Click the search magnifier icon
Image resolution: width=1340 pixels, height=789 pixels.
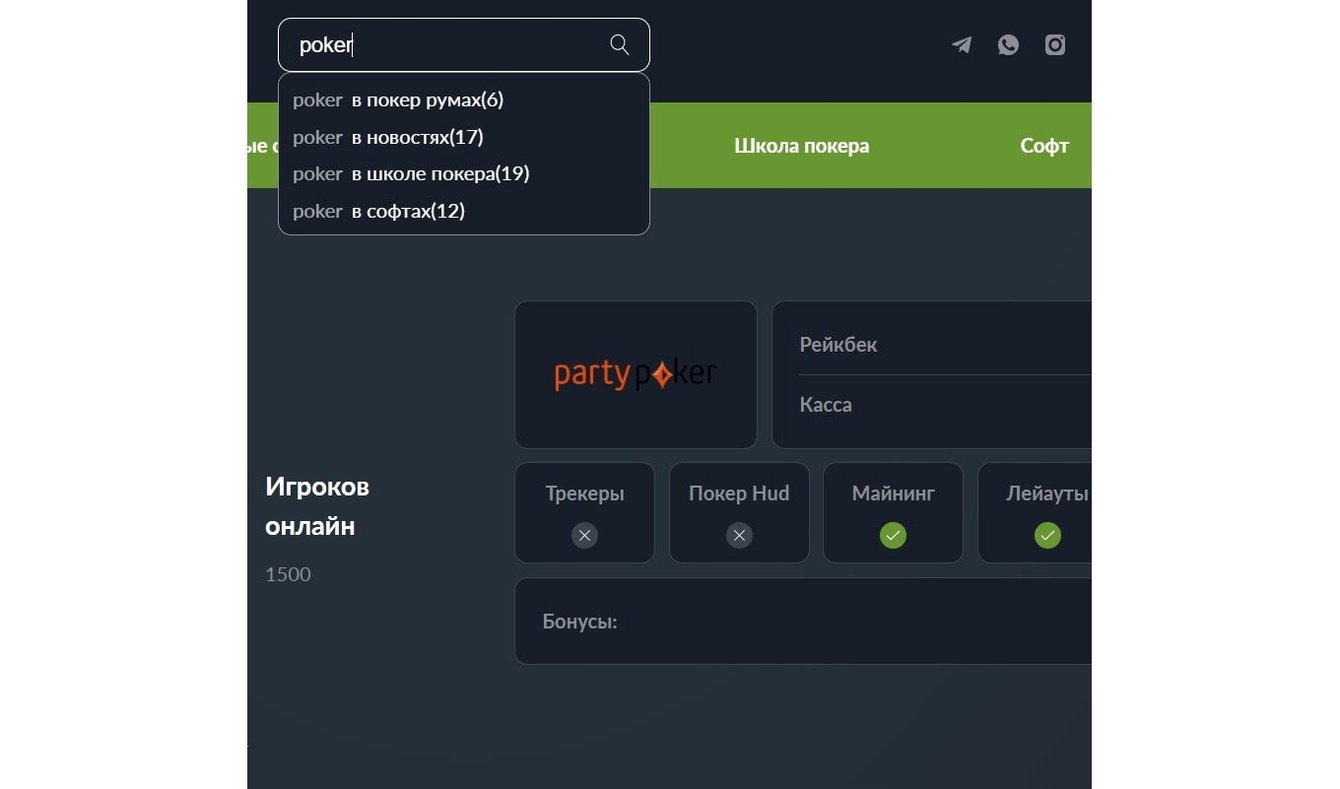coord(619,45)
